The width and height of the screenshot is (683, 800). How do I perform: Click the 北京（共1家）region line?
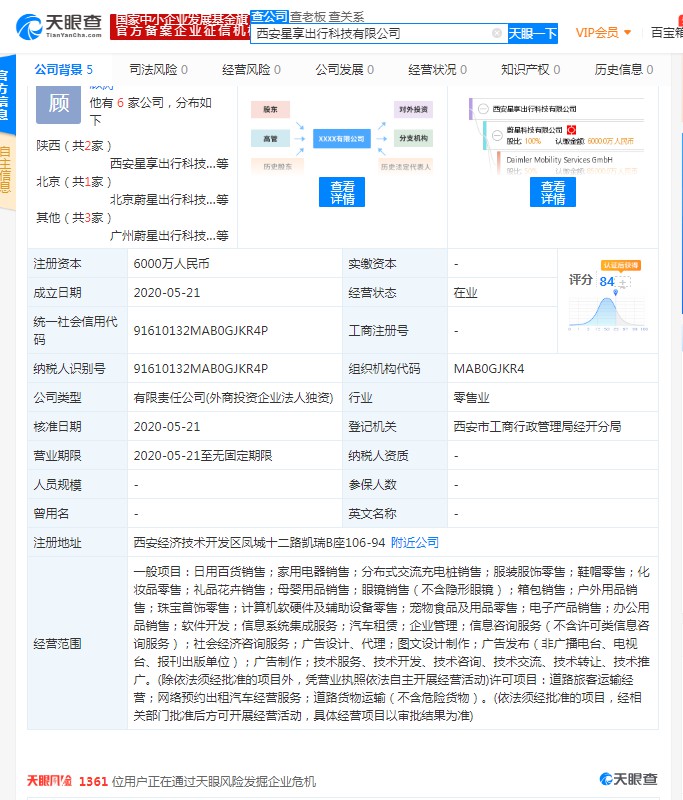[x=74, y=182]
